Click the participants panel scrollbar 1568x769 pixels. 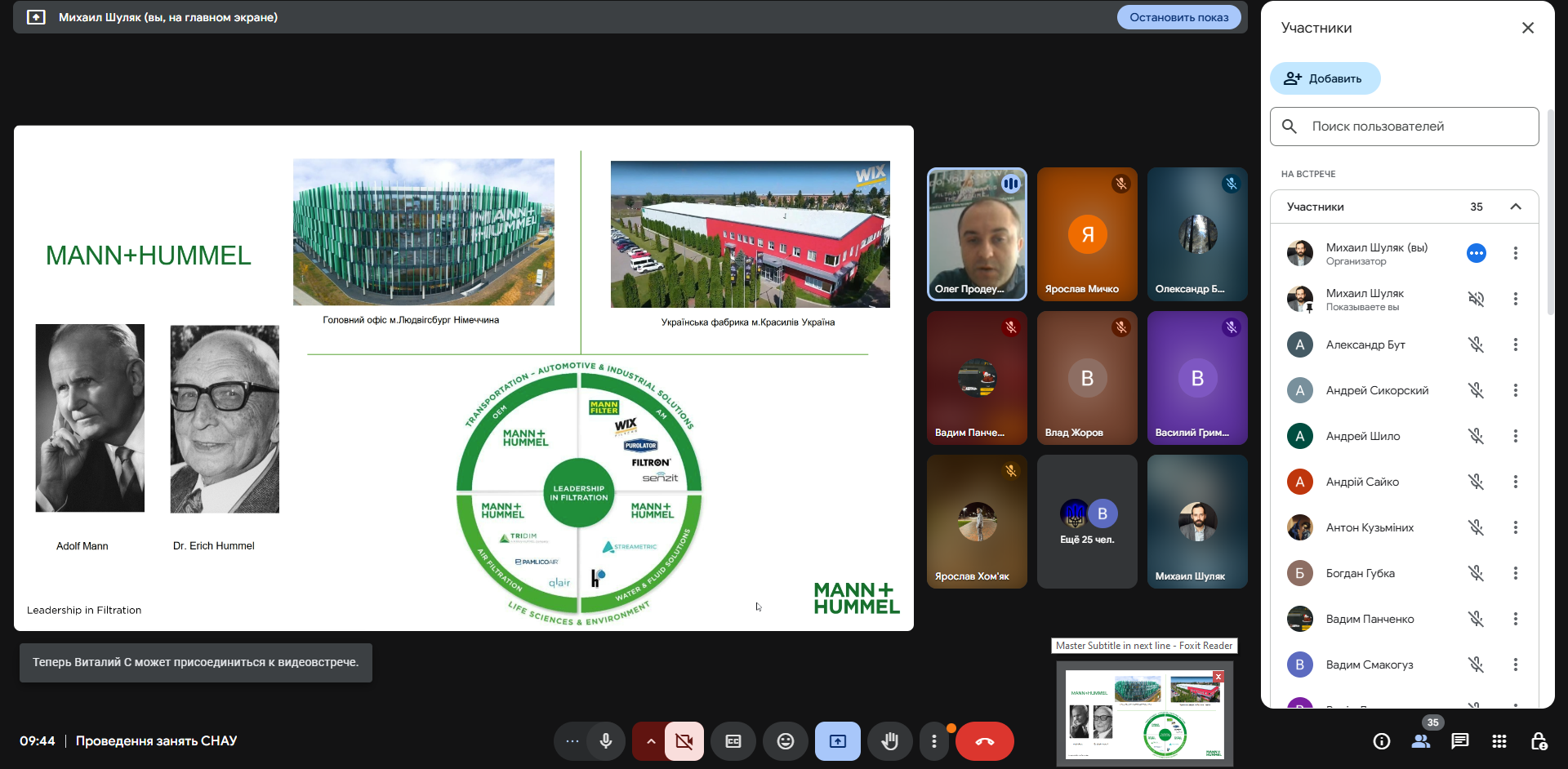(1550, 212)
